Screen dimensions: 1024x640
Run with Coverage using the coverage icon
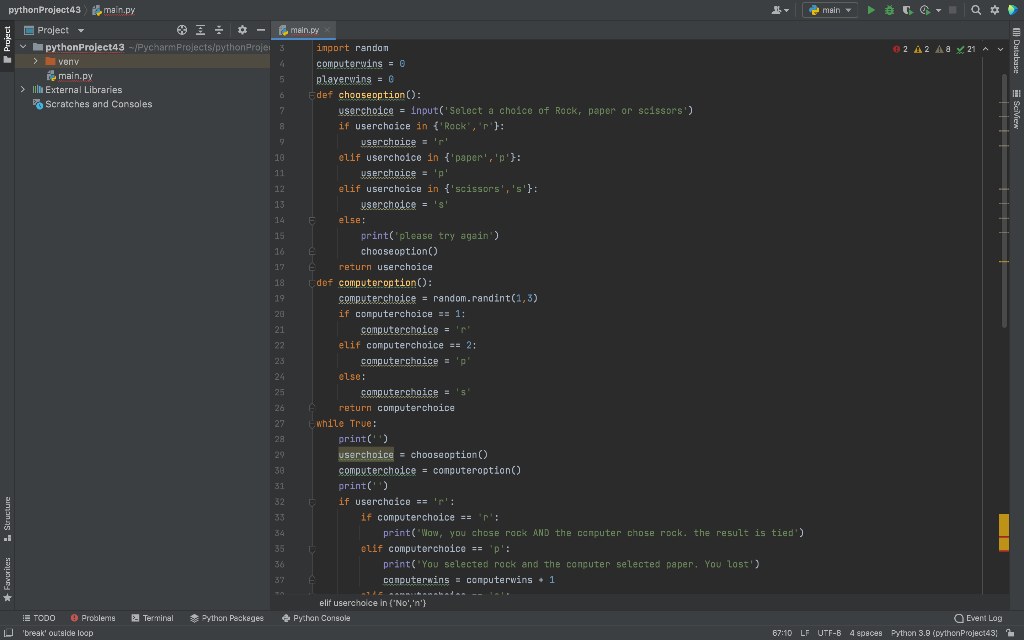[x=908, y=9]
